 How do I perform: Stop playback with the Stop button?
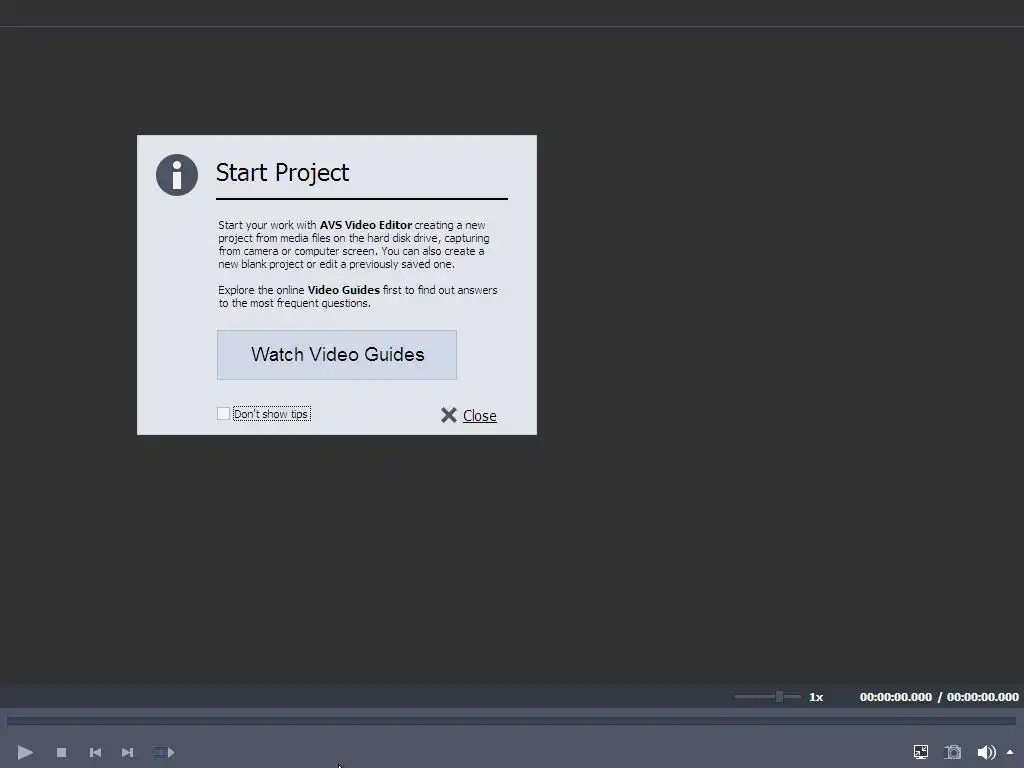pyautogui.click(x=61, y=752)
